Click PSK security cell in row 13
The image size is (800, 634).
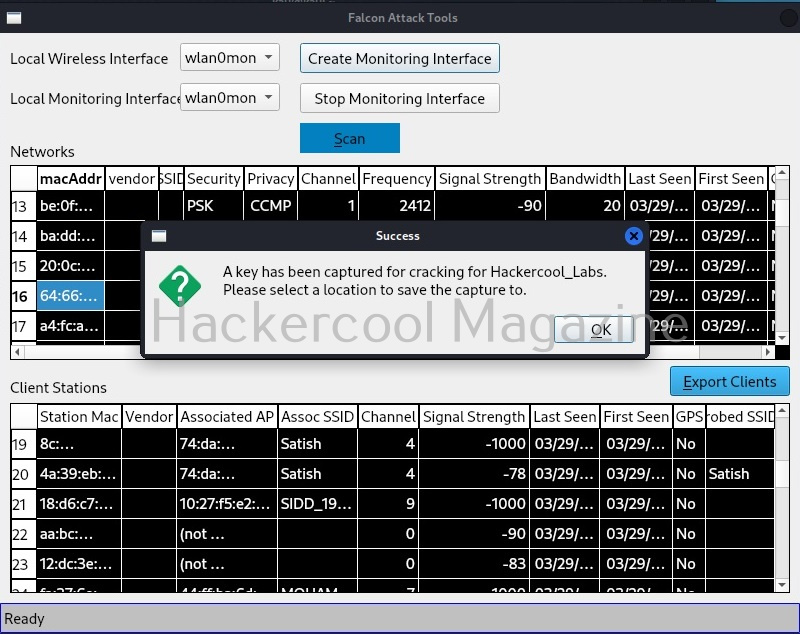pos(214,206)
